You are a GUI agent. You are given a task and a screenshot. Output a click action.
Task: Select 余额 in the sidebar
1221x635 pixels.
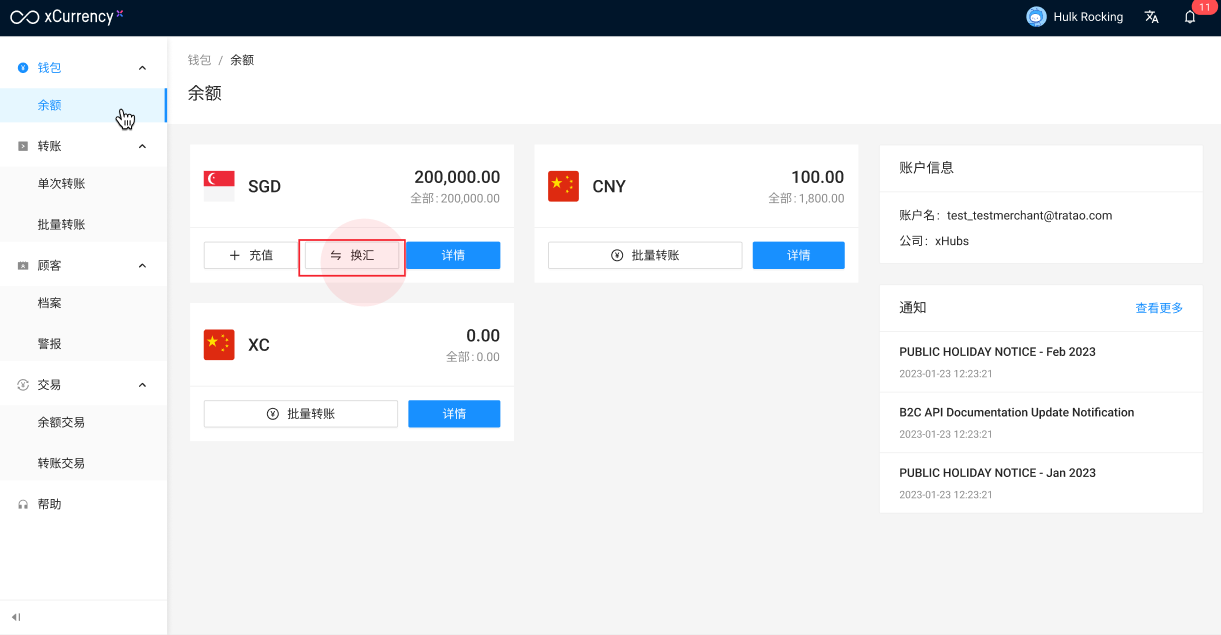click(x=83, y=105)
